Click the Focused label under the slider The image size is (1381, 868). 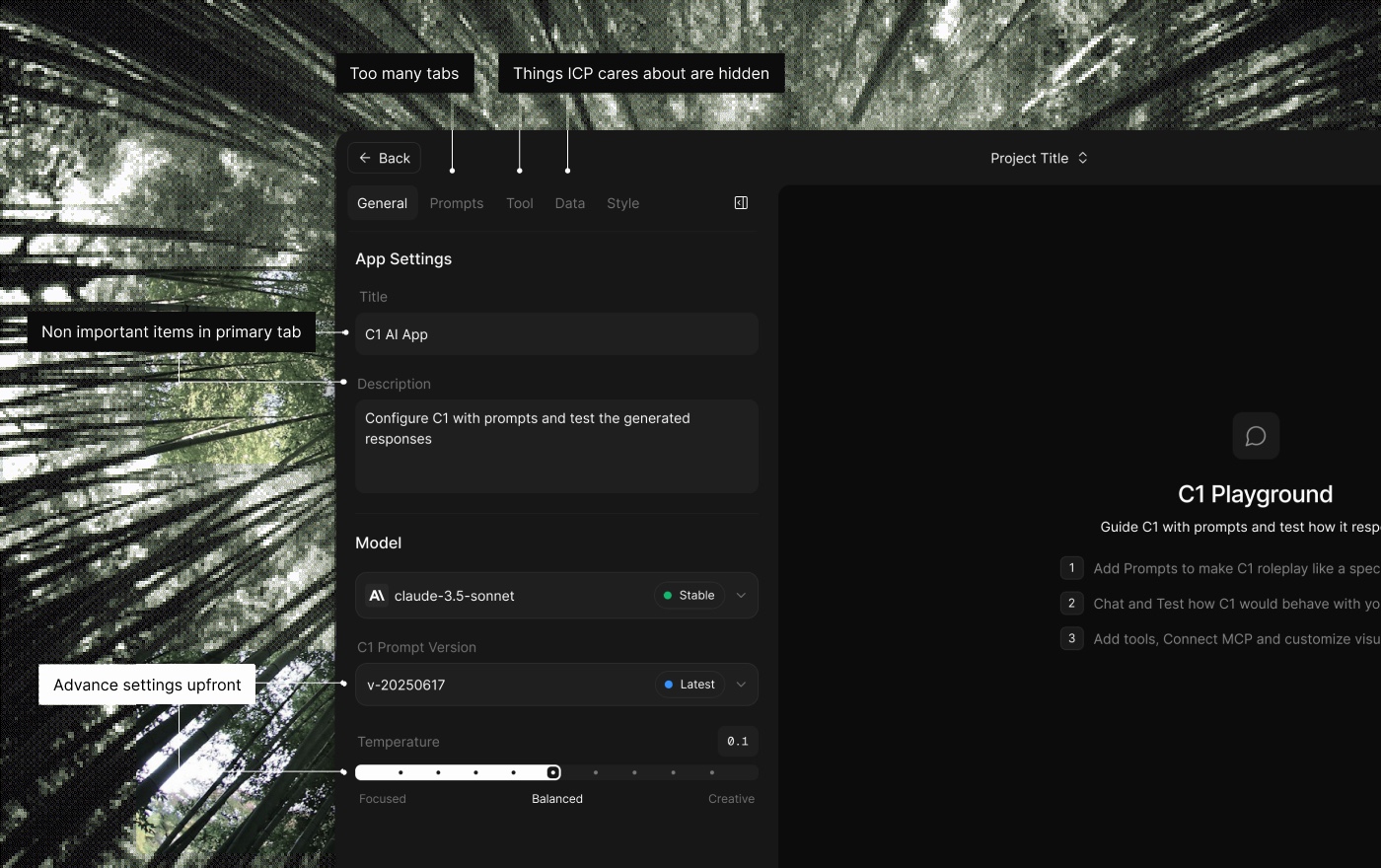click(383, 799)
